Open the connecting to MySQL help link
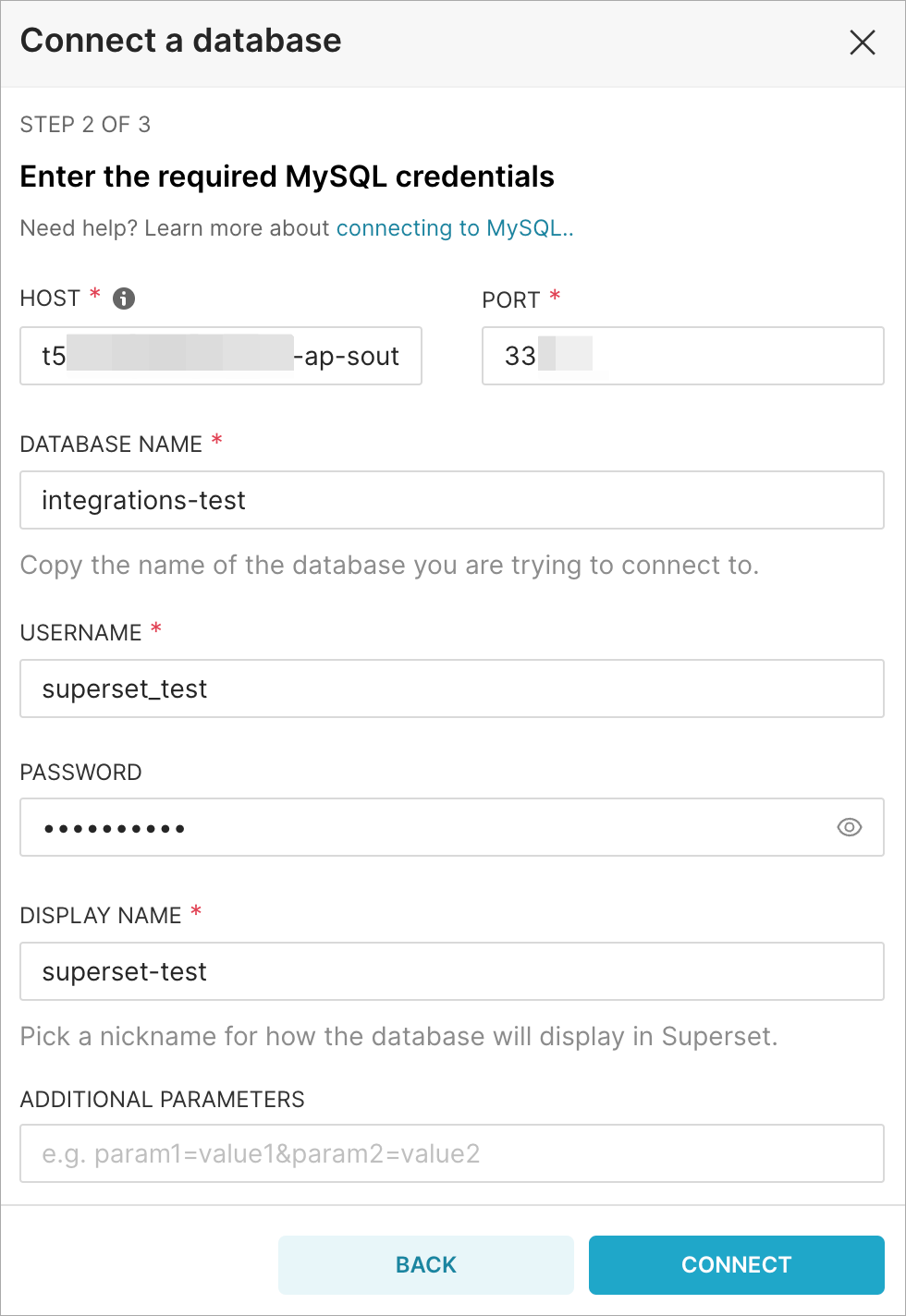 tap(454, 227)
